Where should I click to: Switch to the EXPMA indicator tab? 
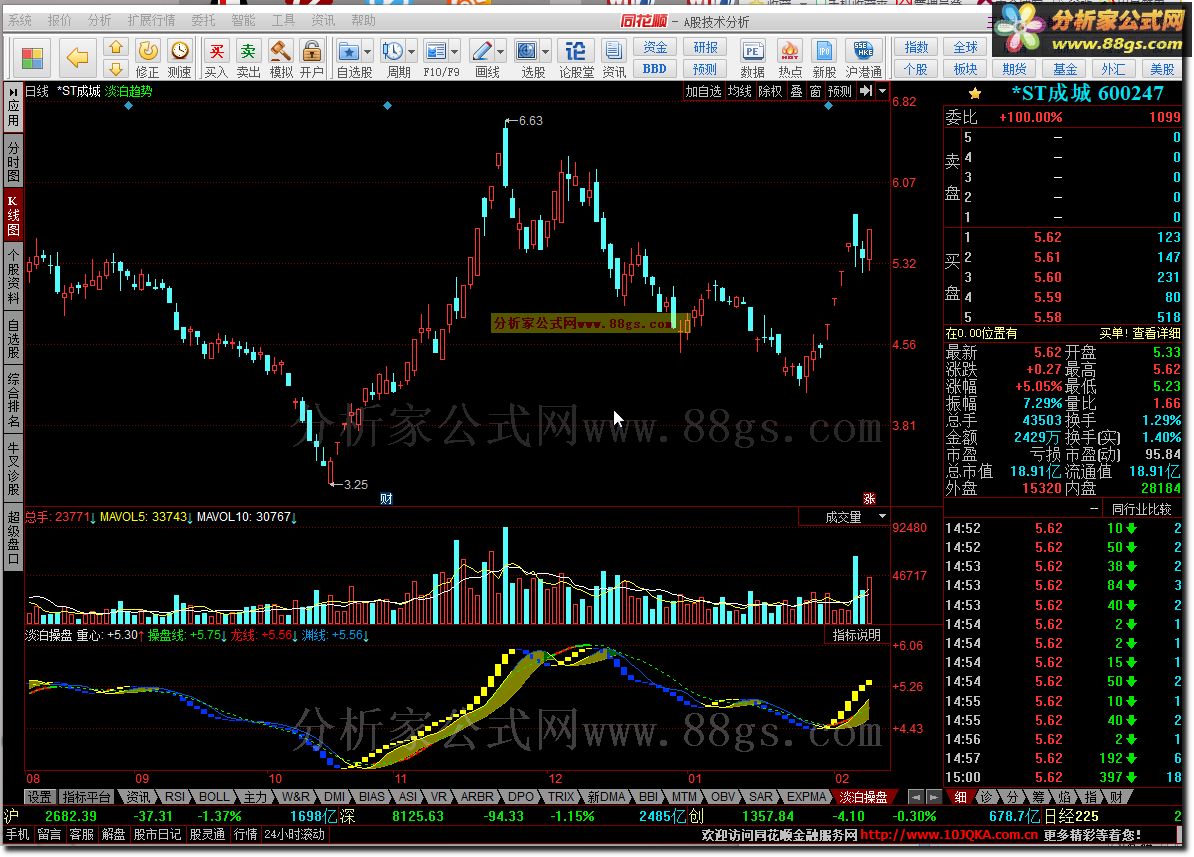pos(806,797)
